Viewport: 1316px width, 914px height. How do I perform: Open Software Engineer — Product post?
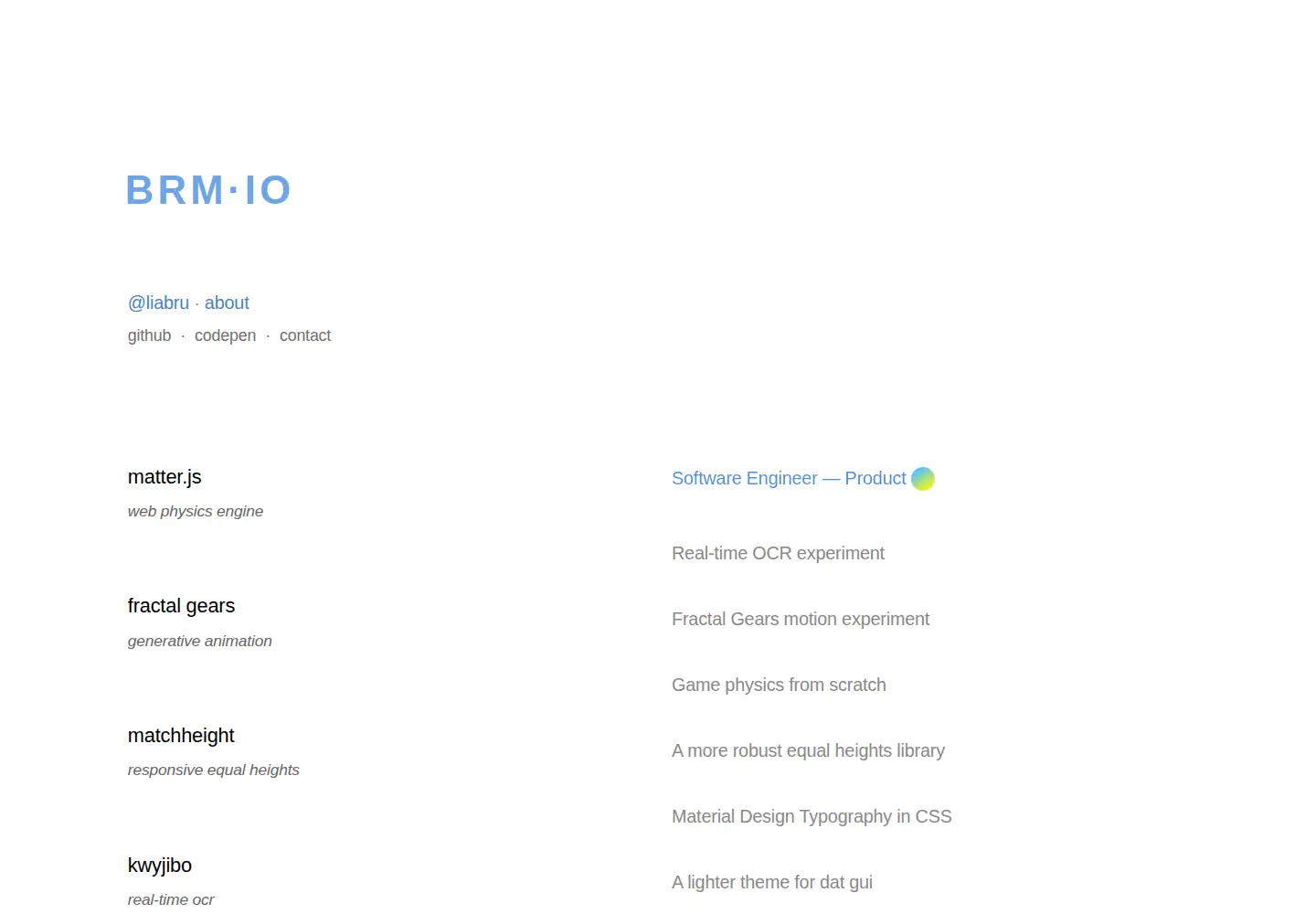[x=789, y=478]
